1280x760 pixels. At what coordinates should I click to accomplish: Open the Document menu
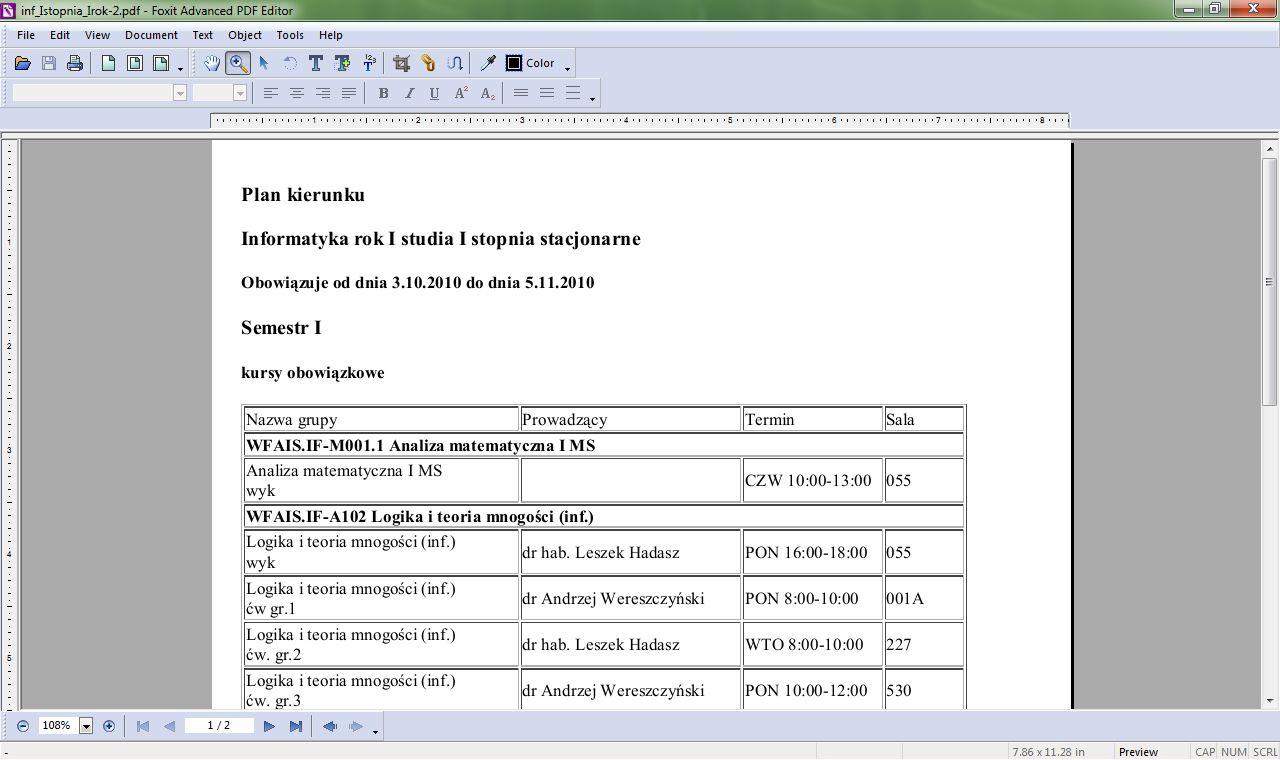151,35
